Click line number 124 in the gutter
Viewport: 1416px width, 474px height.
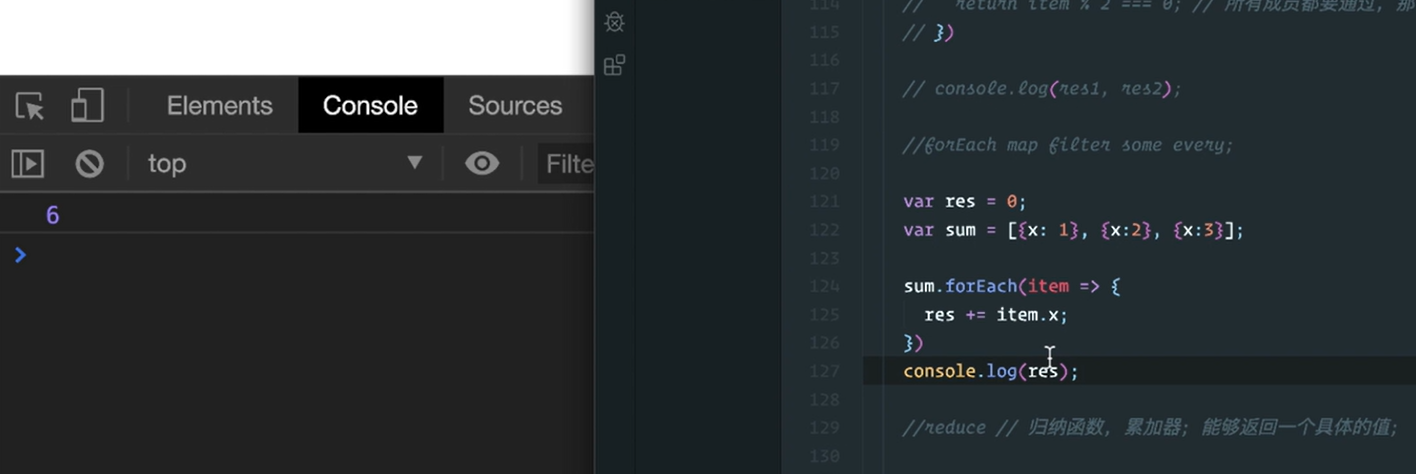tap(825, 286)
